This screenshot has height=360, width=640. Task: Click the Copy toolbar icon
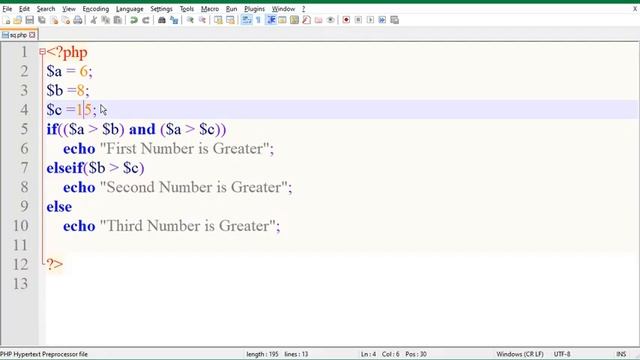click(106, 20)
